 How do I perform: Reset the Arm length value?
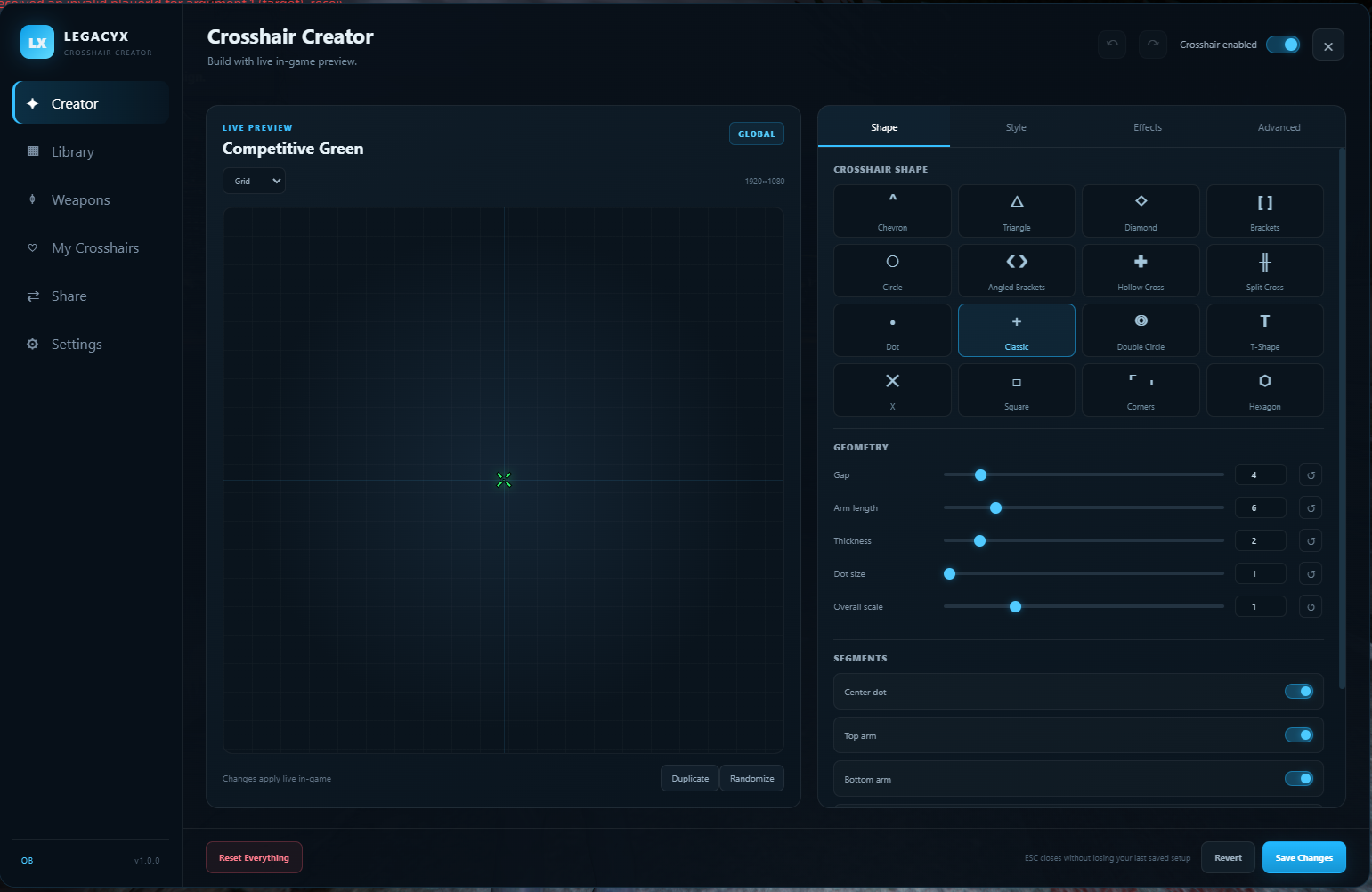pos(1311,508)
